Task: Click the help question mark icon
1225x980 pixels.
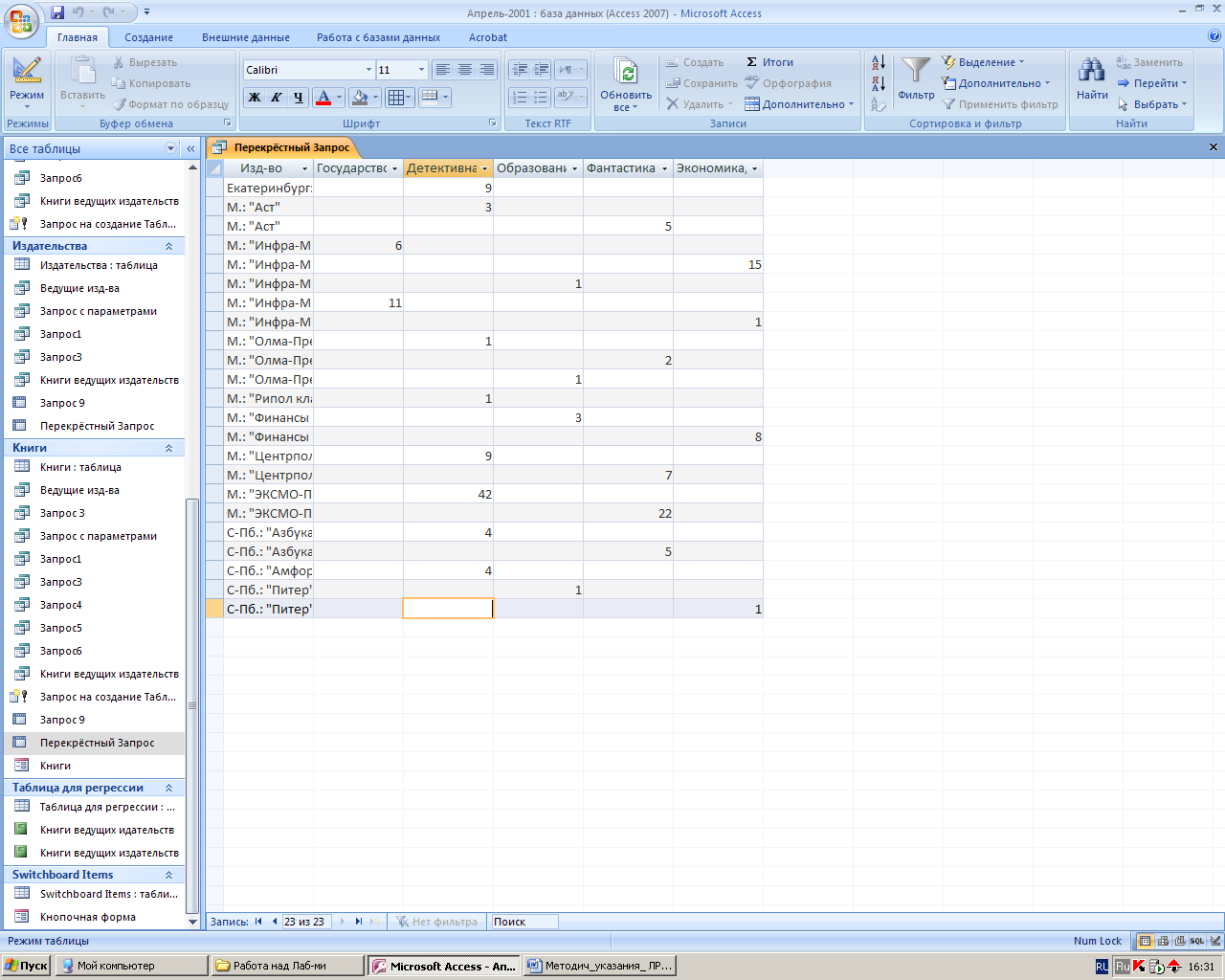Action: 1214,36
